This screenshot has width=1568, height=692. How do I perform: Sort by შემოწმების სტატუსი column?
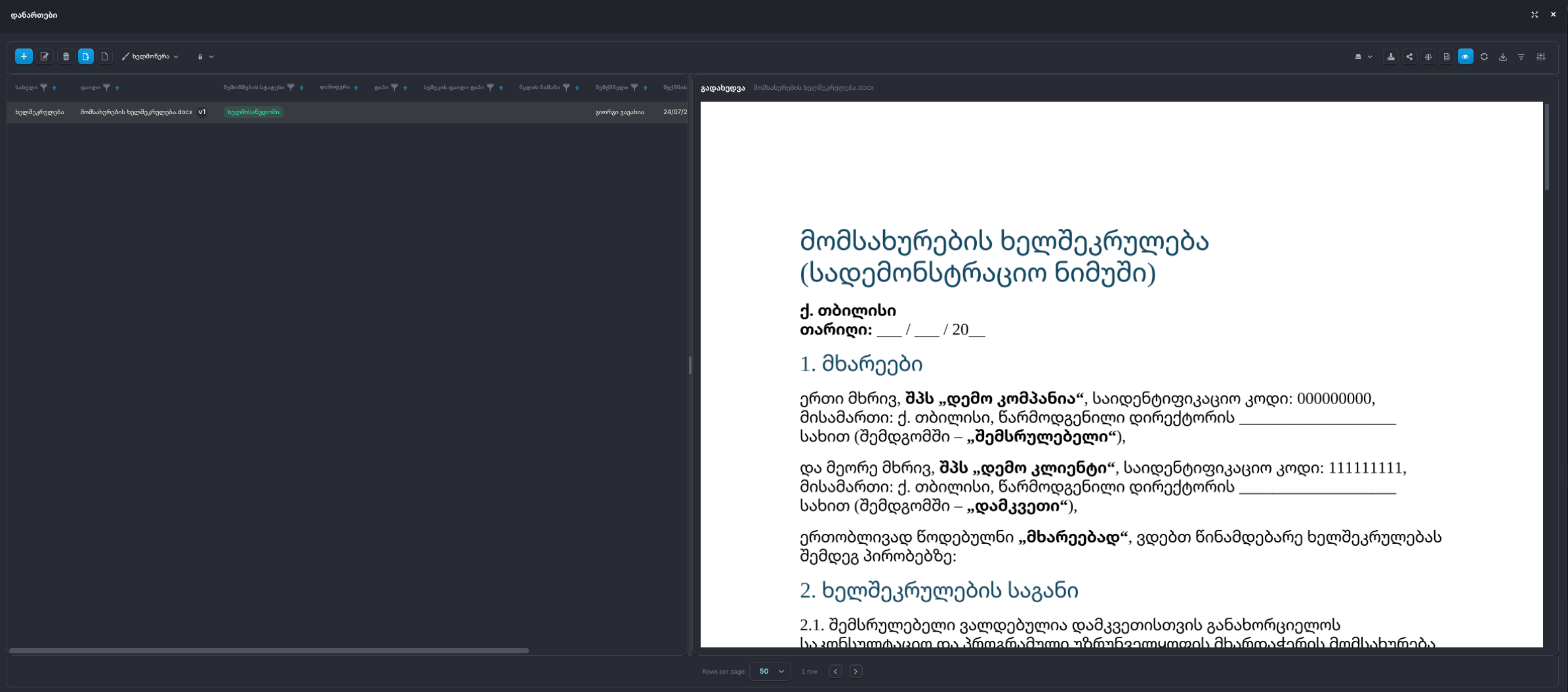(x=302, y=88)
